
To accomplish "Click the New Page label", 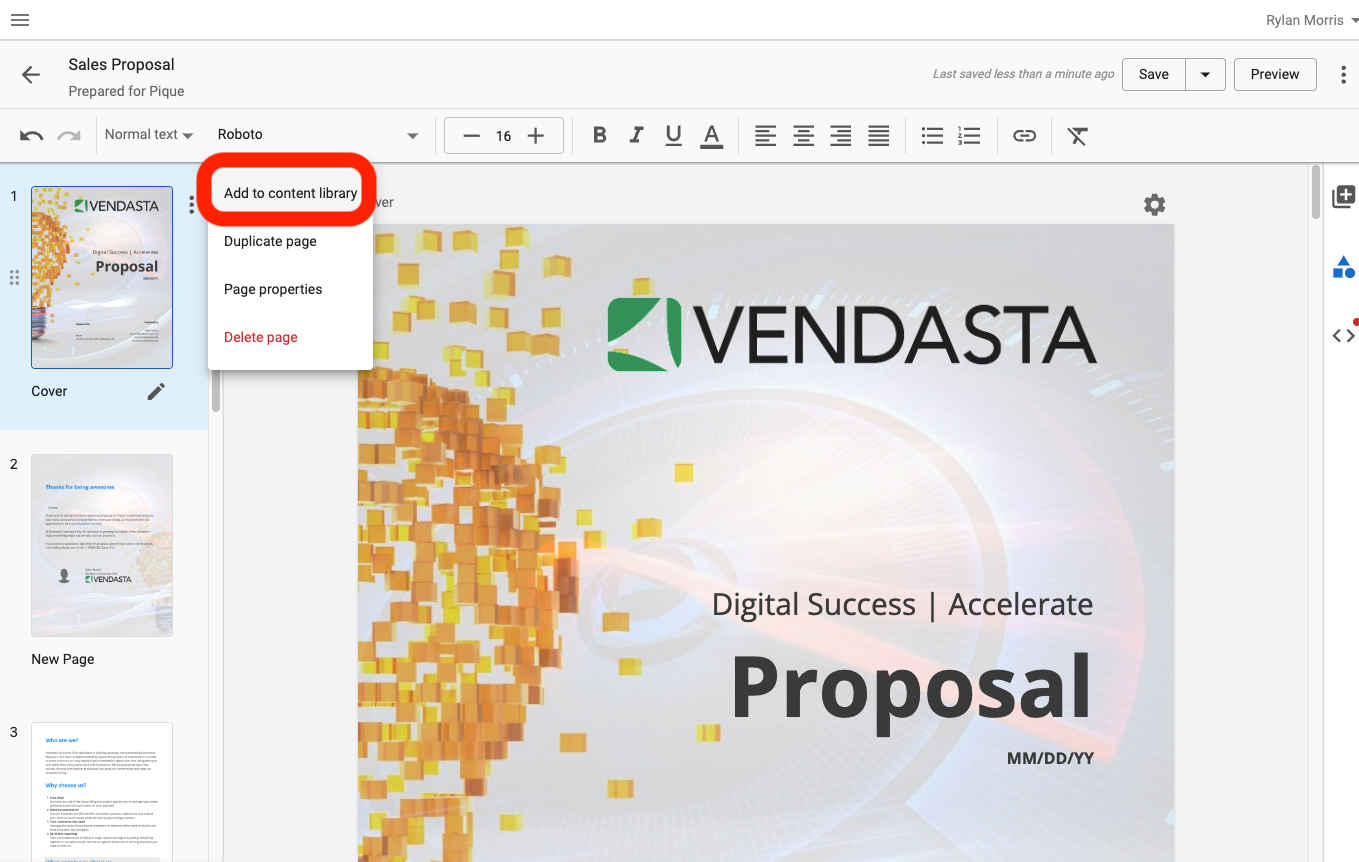I will click(x=63, y=659).
